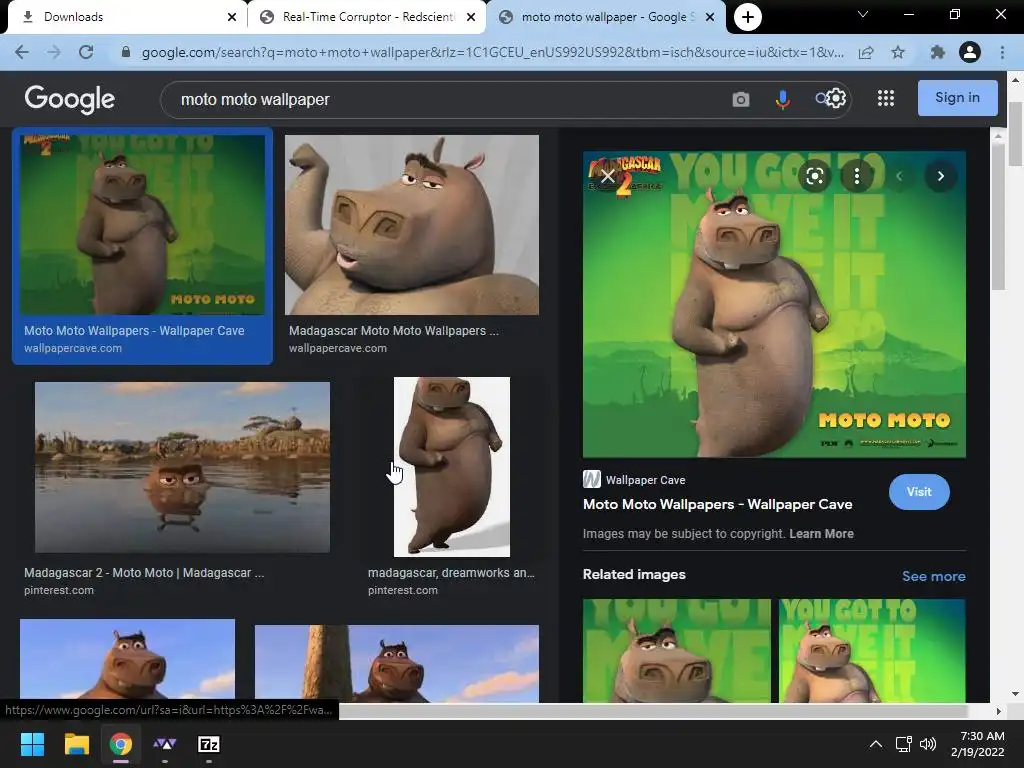Visit the Wallpaper Cave page
Image resolution: width=1024 pixels, height=768 pixels.
pyautogui.click(x=919, y=492)
